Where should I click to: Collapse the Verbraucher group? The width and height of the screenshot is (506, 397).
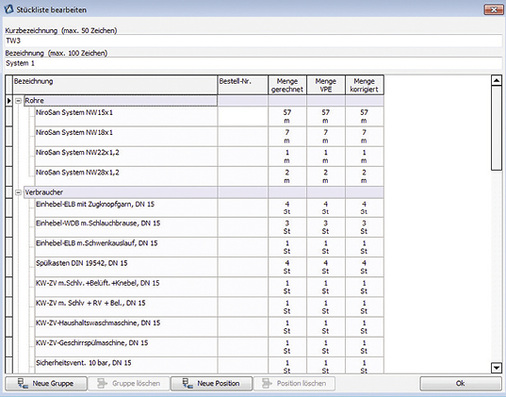[18, 192]
